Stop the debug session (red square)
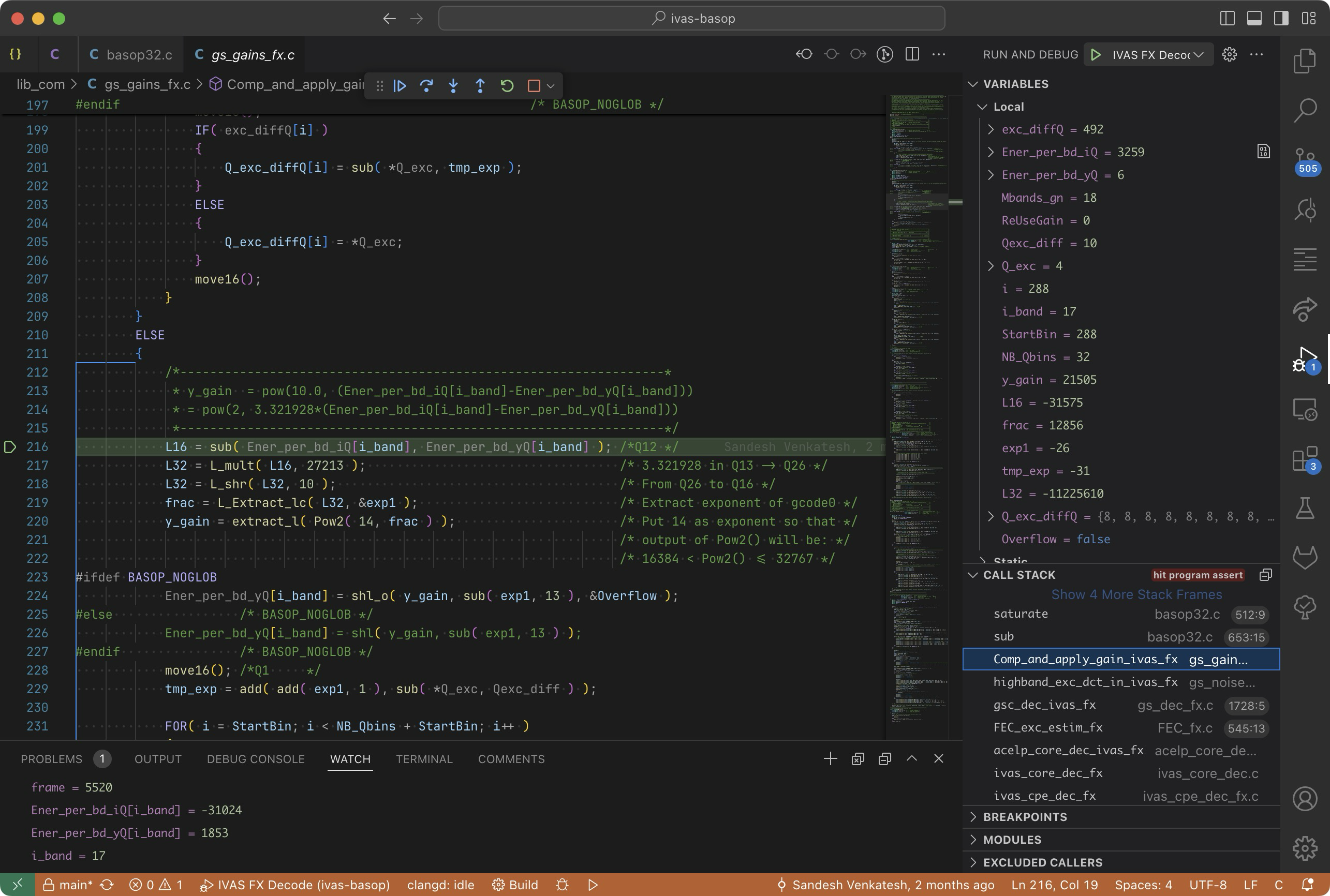1330x896 pixels. (x=534, y=86)
